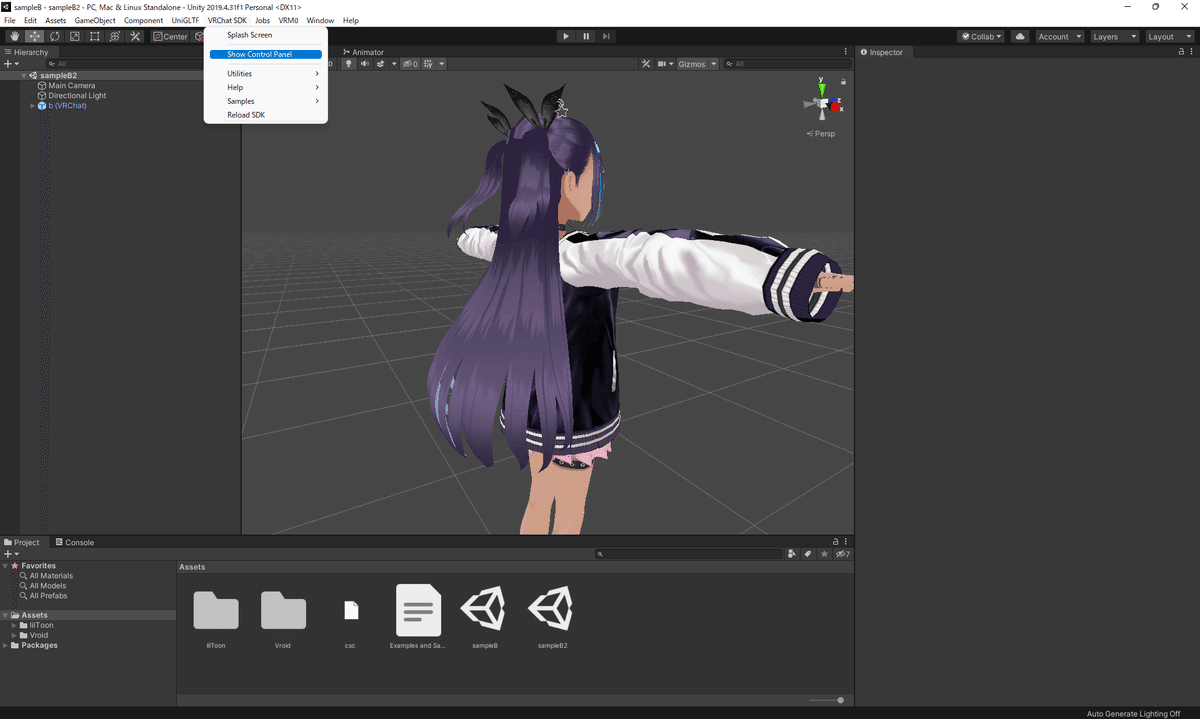Open Project create plus menu

pos(11,554)
